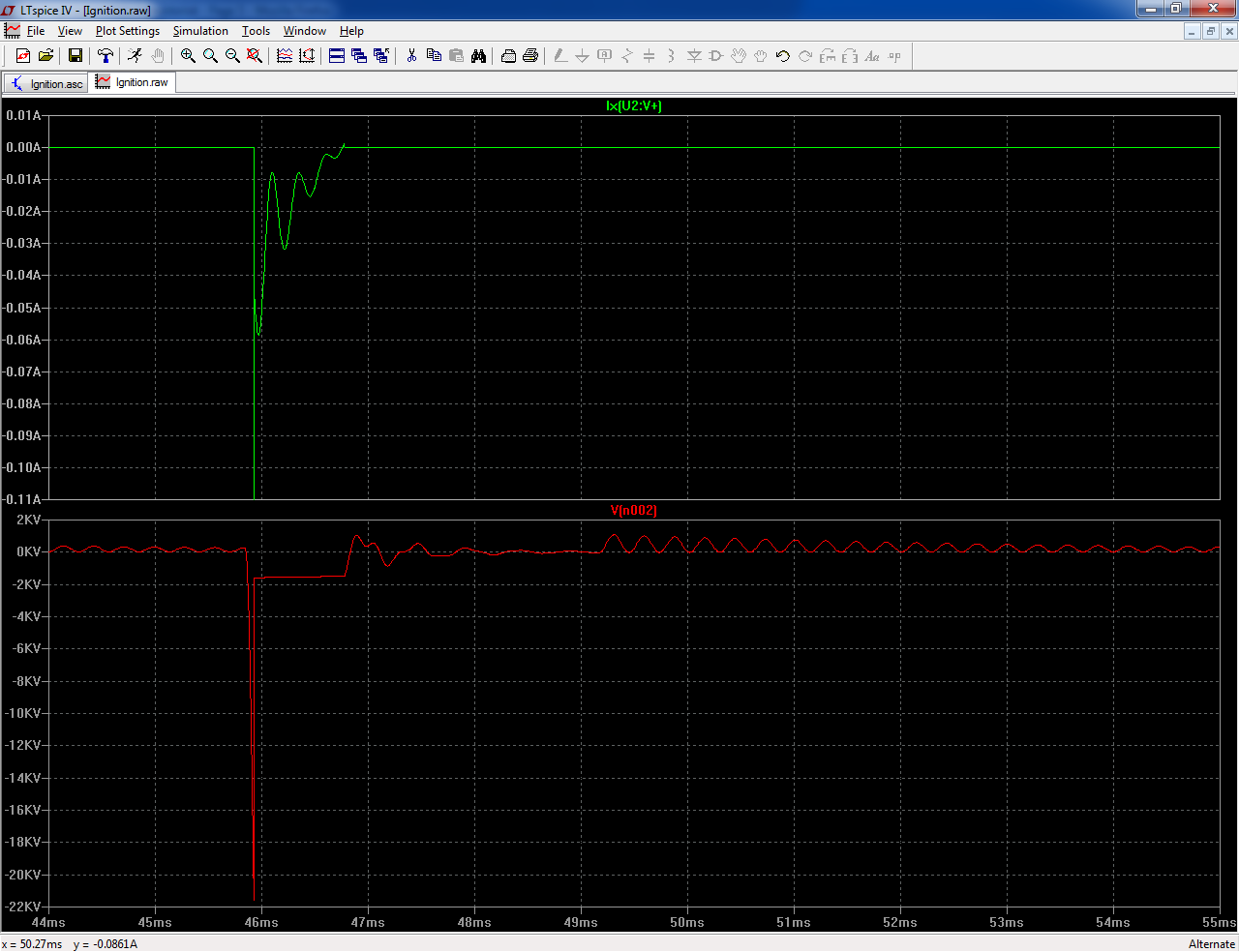Click the -0.11A axis label
Screen dimensions: 1239x952
point(21,499)
